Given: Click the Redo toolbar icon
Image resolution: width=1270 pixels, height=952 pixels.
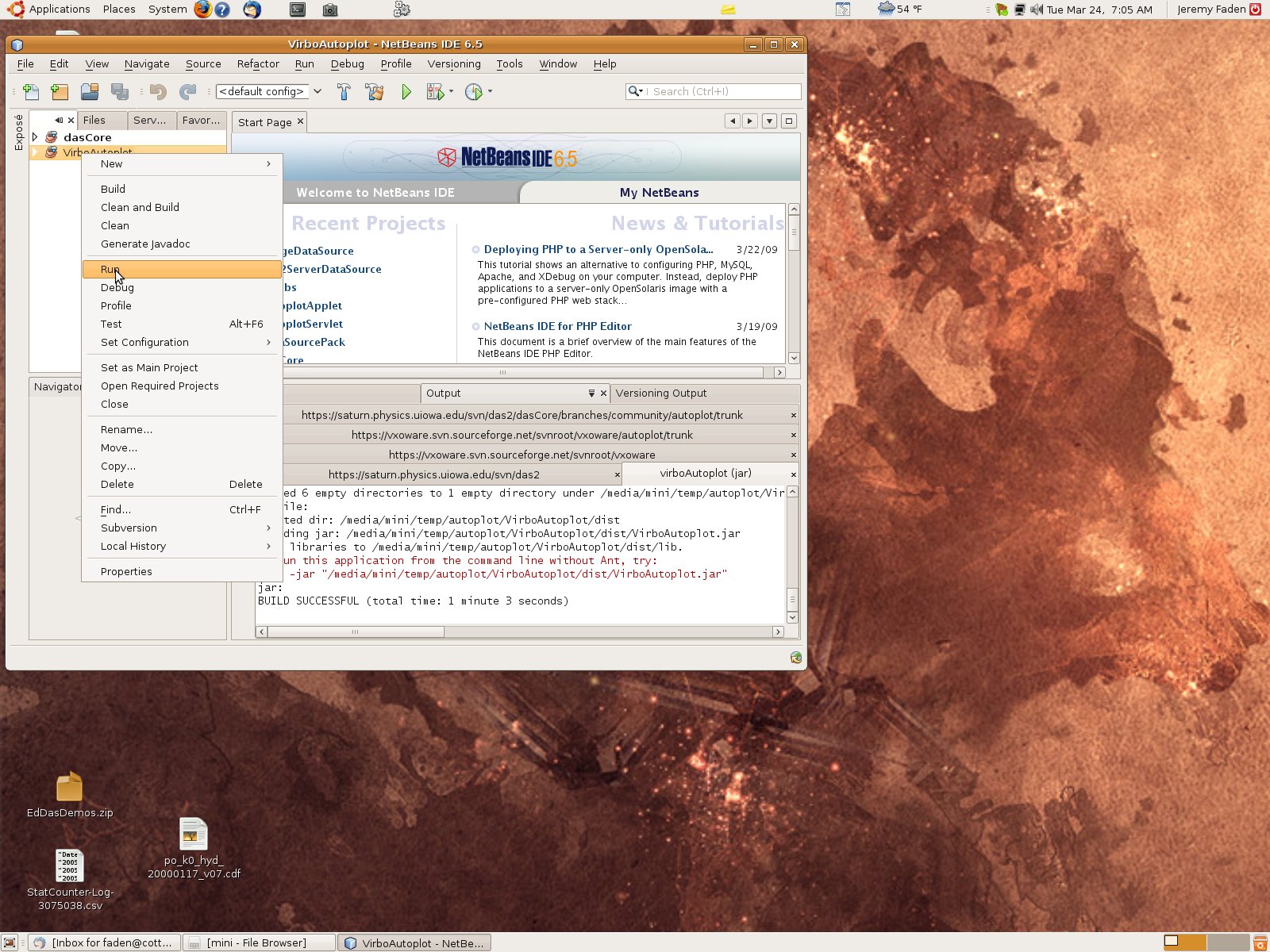Looking at the screenshot, I should pyautogui.click(x=188, y=91).
